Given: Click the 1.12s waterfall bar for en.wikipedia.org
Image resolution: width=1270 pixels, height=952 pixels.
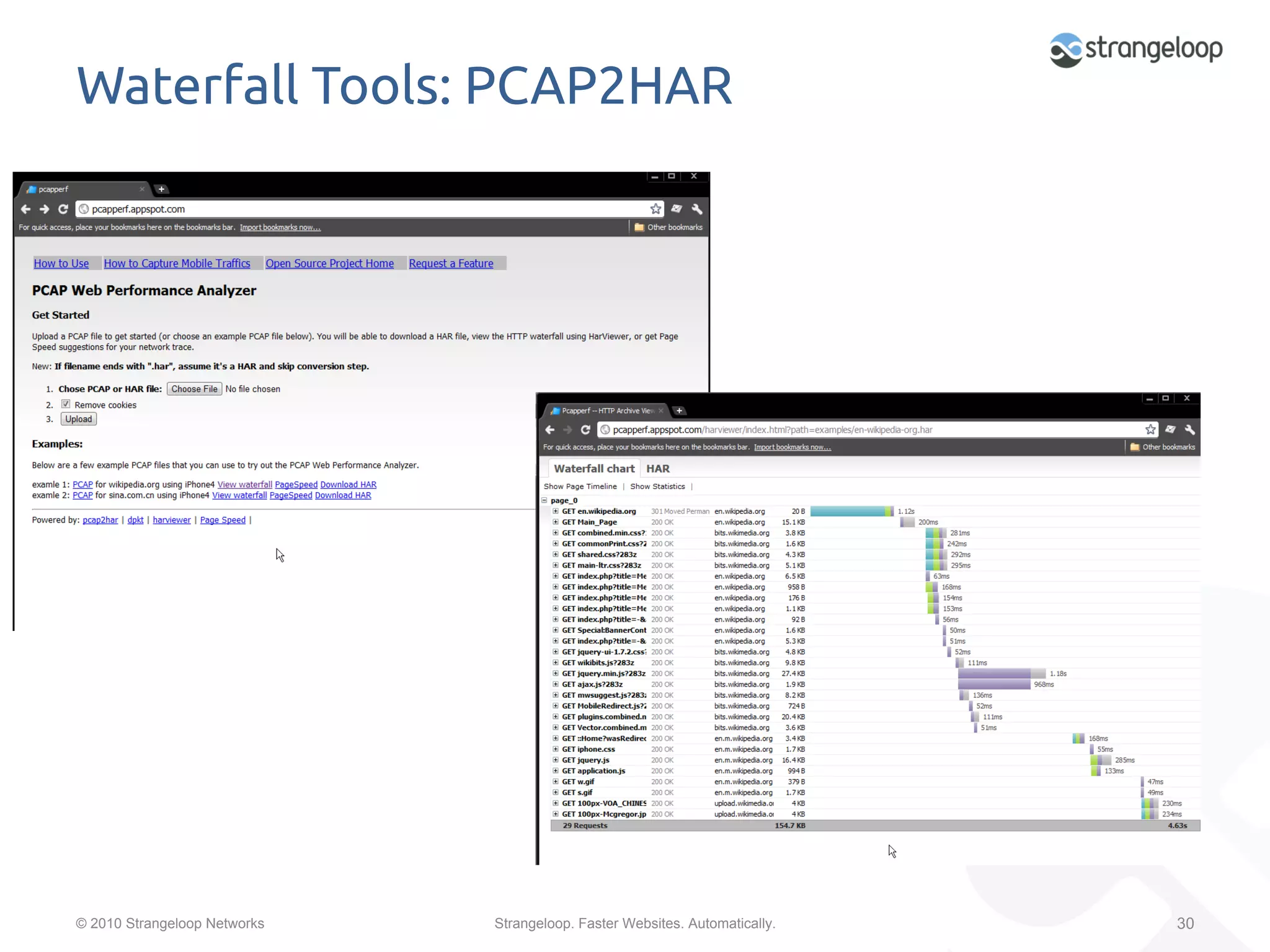Looking at the screenshot, I should [852, 511].
